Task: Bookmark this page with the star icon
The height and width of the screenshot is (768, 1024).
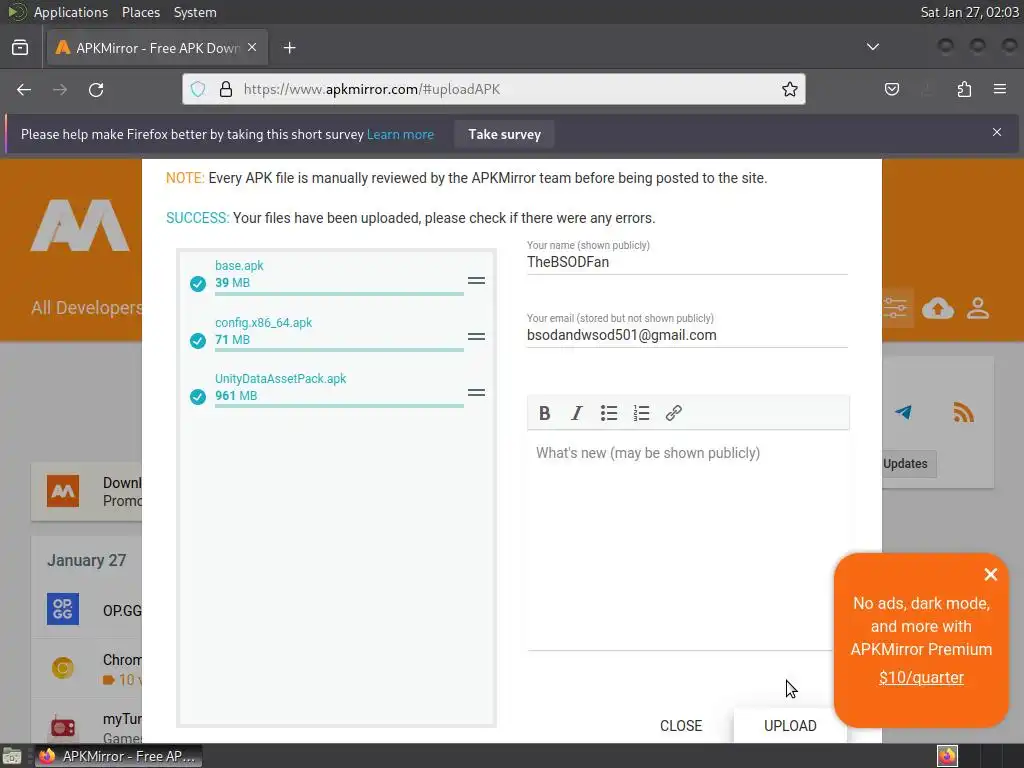Action: pos(790,89)
